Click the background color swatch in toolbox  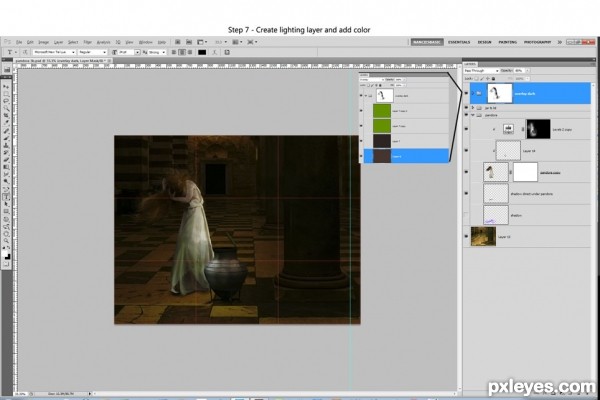point(8,256)
